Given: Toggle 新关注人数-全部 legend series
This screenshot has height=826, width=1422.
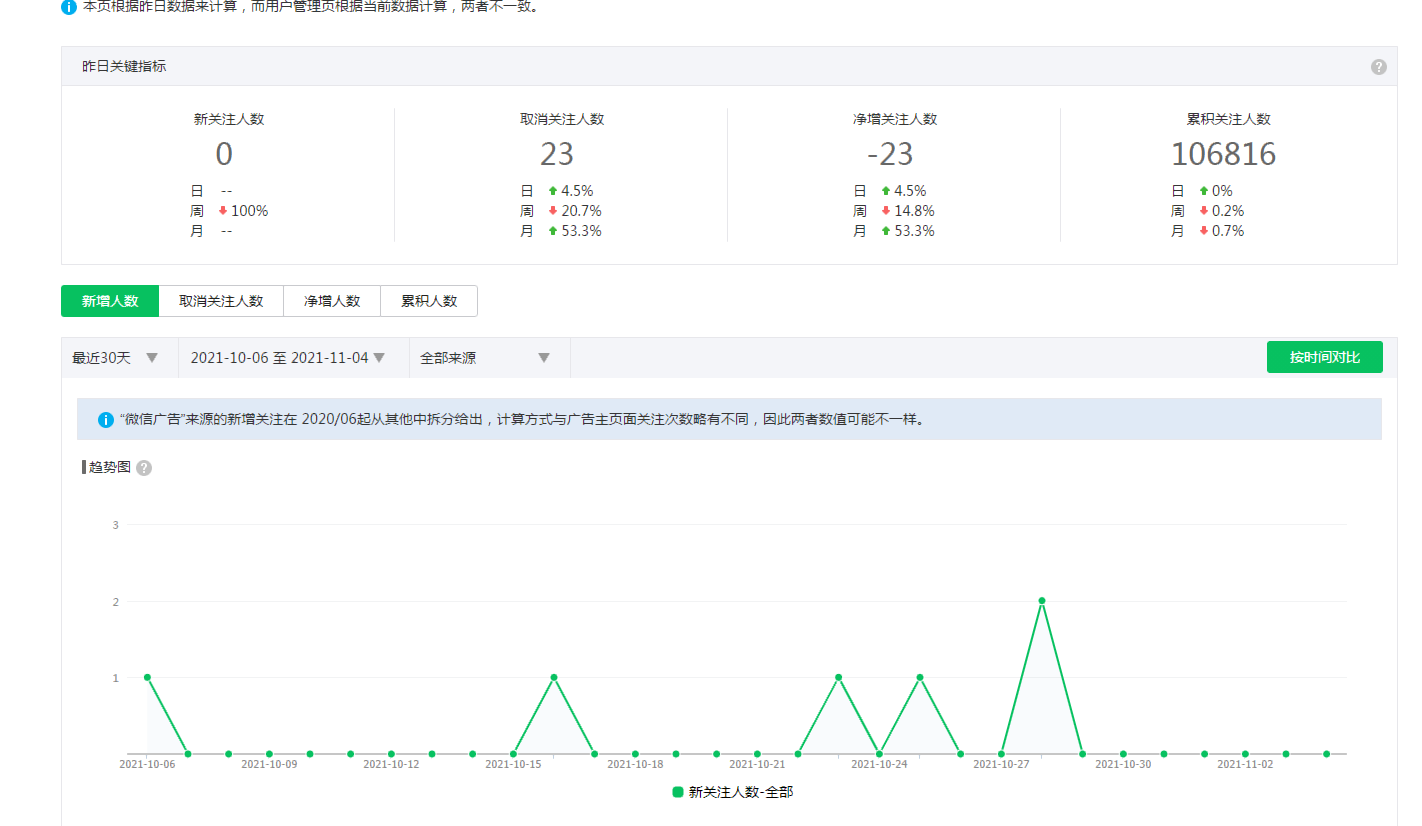Looking at the screenshot, I should pos(736,792).
